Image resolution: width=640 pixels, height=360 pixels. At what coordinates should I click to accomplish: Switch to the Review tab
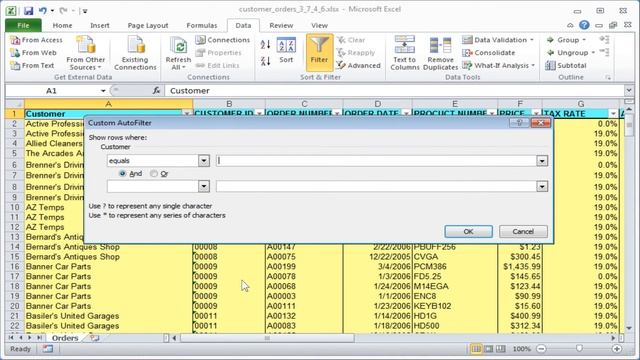click(x=281, y=25)
